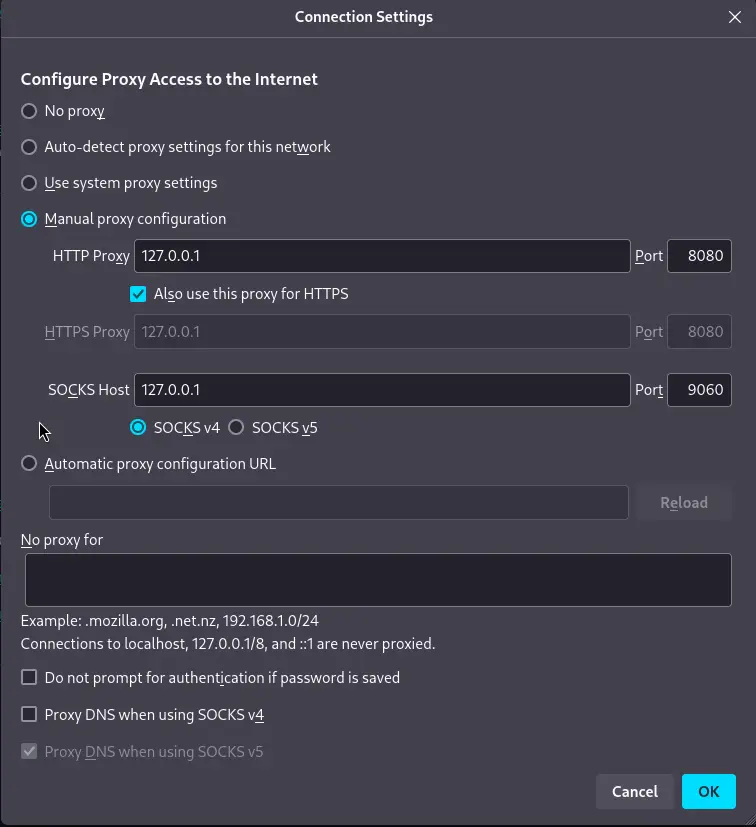This screenshot has height=827, width=756.
Task: Choose Use system proxy settings
Action: pyautogui.click(x=29, y=183)
